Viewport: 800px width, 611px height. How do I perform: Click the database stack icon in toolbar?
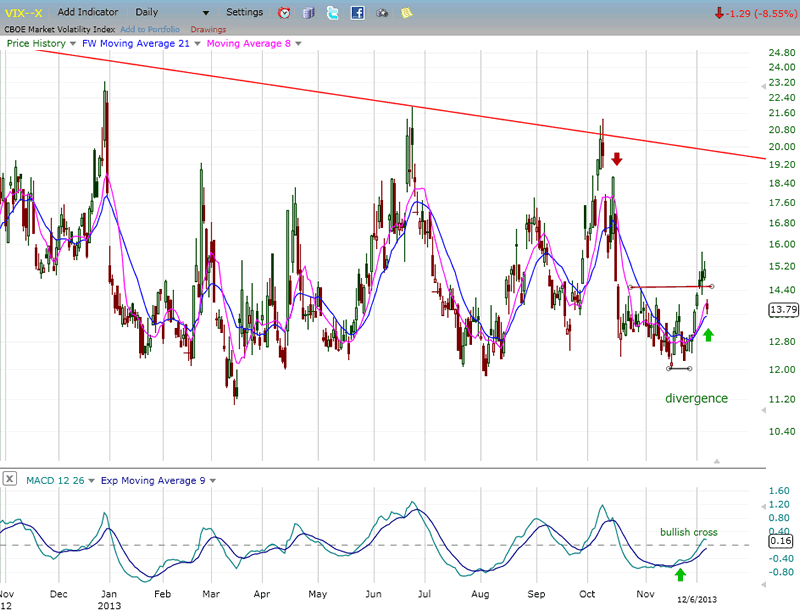pos(309,13)
